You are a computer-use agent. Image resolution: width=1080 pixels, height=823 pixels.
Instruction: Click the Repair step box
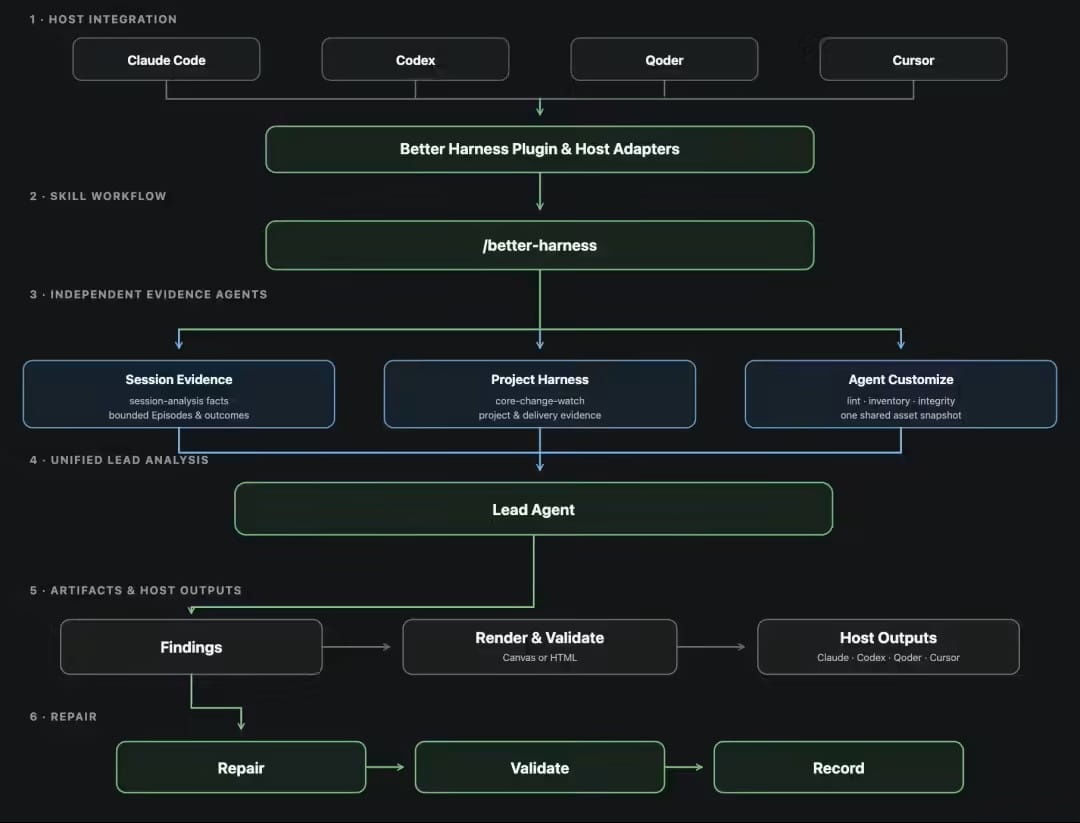pos(241,767)
